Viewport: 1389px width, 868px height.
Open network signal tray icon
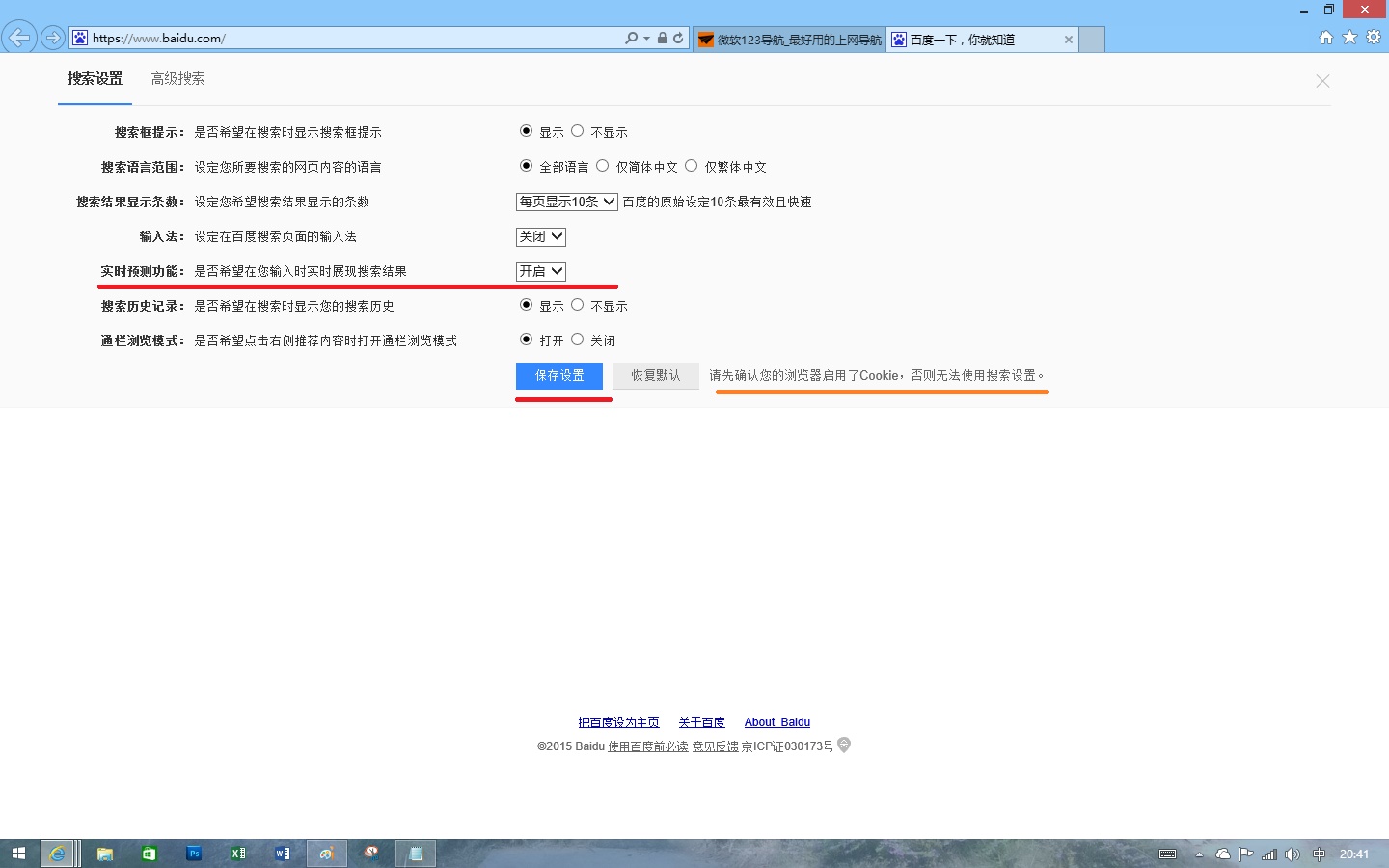point(1269,854)
